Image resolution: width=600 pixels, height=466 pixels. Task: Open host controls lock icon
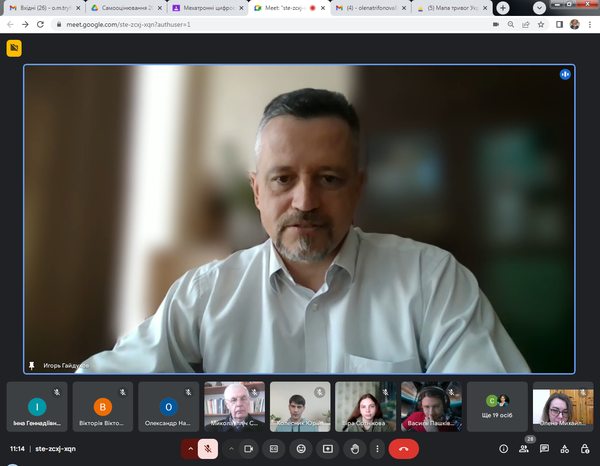[x=584, y=449]
